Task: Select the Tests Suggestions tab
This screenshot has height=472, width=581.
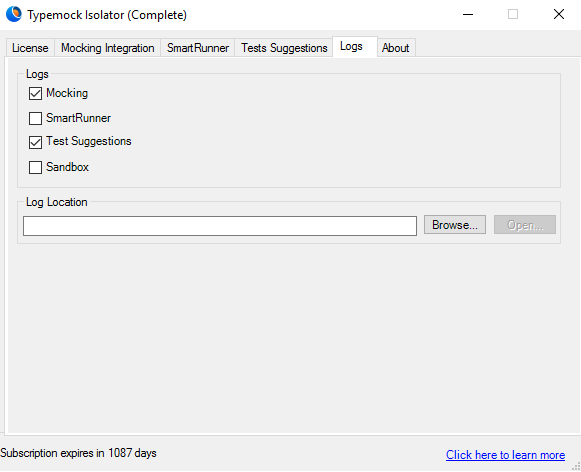Action: [x=284, y=48]
